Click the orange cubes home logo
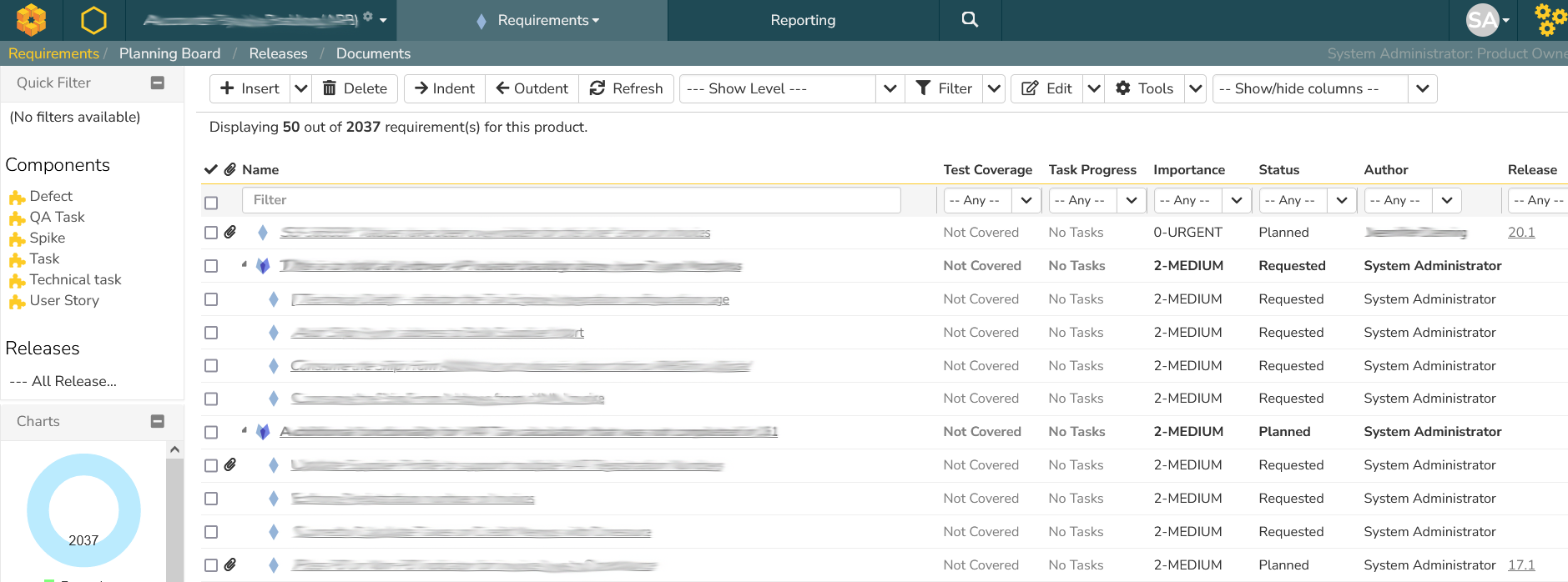 31,20
